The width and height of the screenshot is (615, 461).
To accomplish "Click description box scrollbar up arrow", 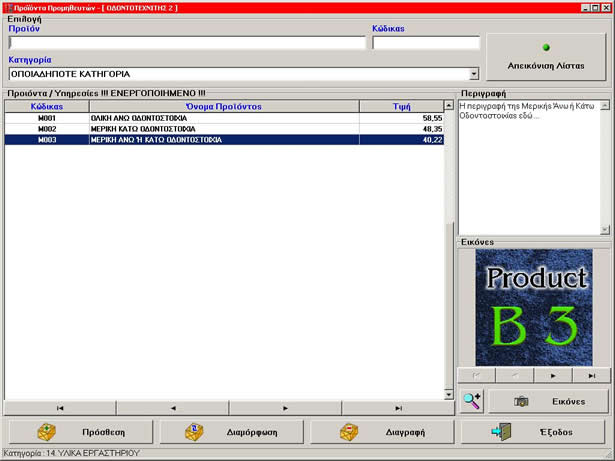I will coord(605,105).
